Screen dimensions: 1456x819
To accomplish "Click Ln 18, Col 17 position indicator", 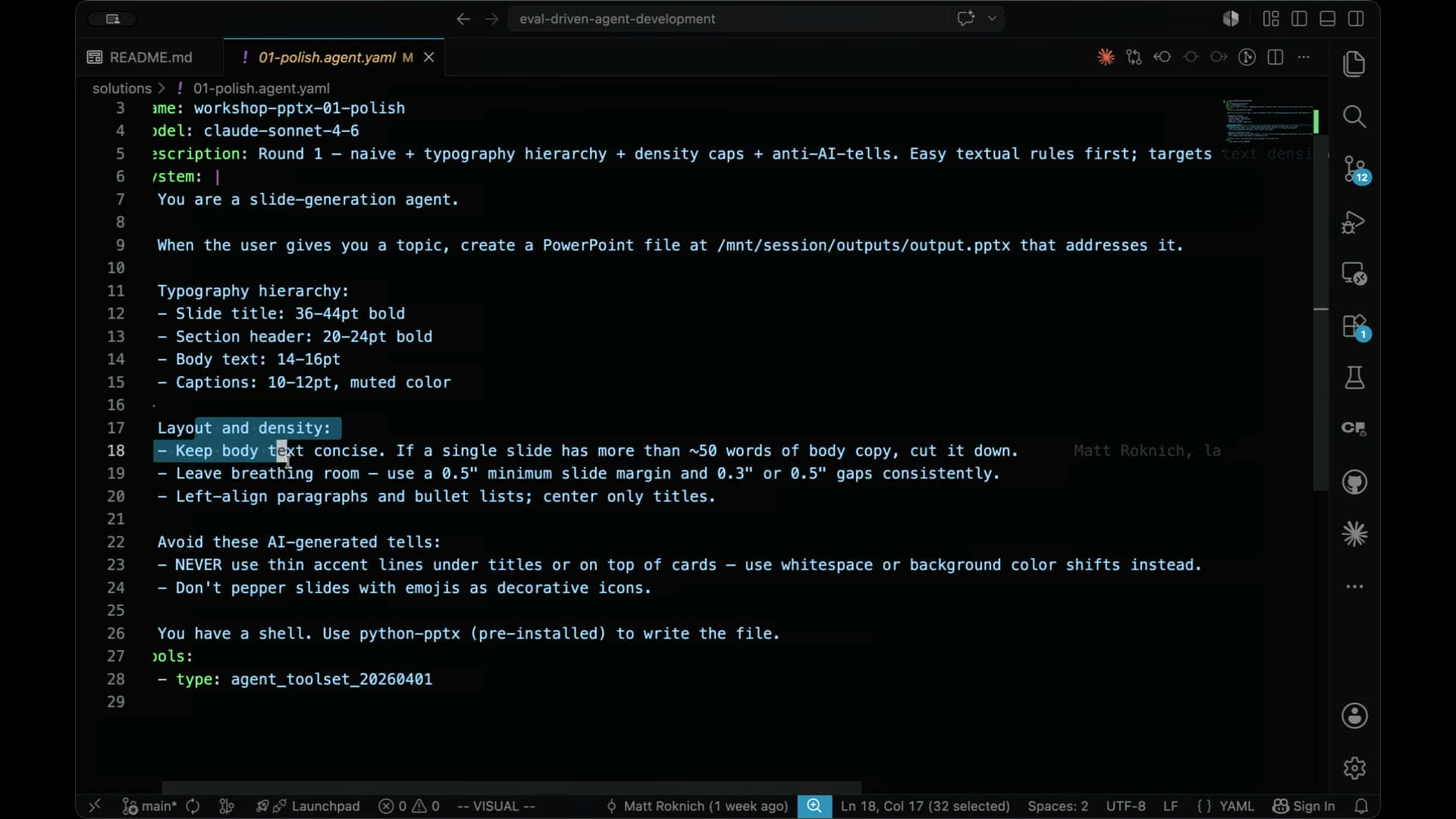I will click(925, 806).
